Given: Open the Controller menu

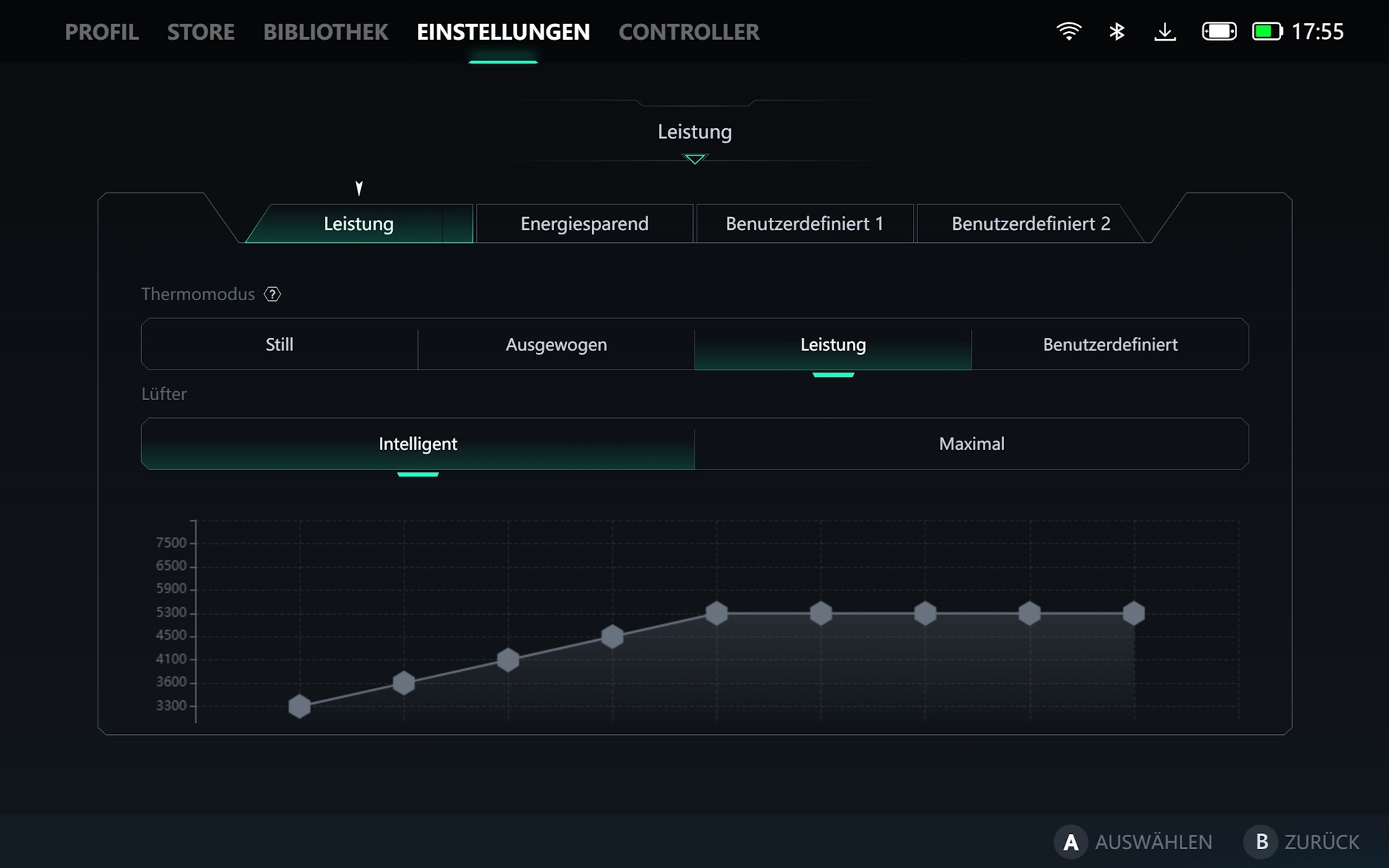Looking at the screenshot, I should click(689, 32).
